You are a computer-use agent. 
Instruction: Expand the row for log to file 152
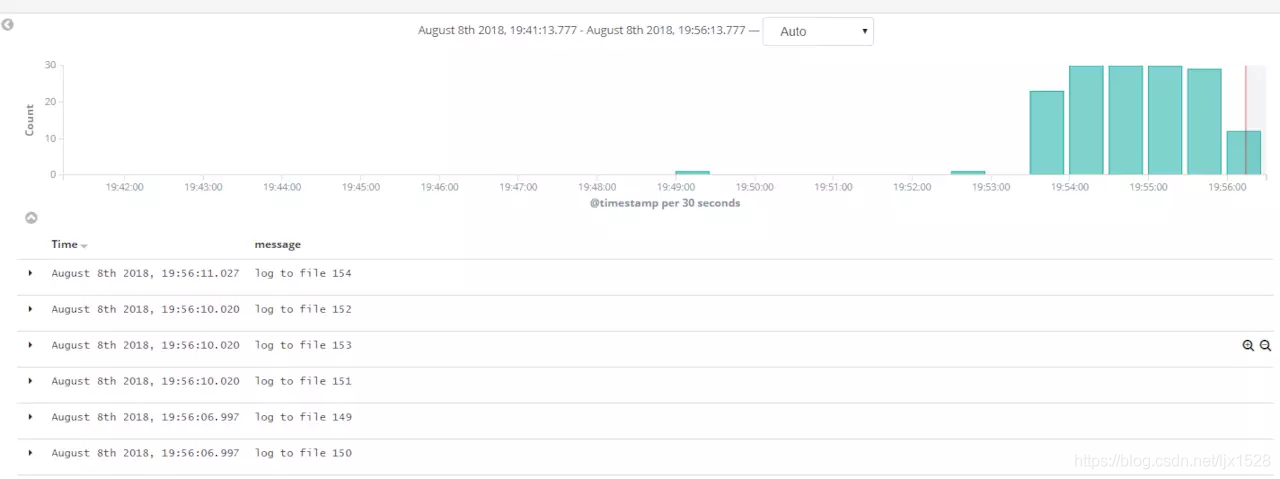tap(30, 309)
